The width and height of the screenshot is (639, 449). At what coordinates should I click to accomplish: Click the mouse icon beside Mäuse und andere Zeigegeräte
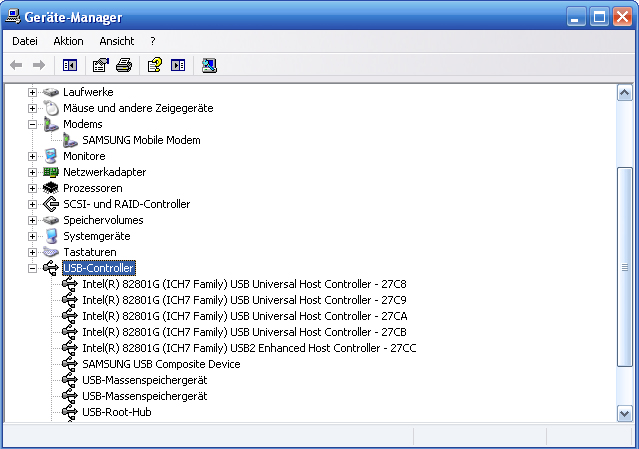point(51,108)
